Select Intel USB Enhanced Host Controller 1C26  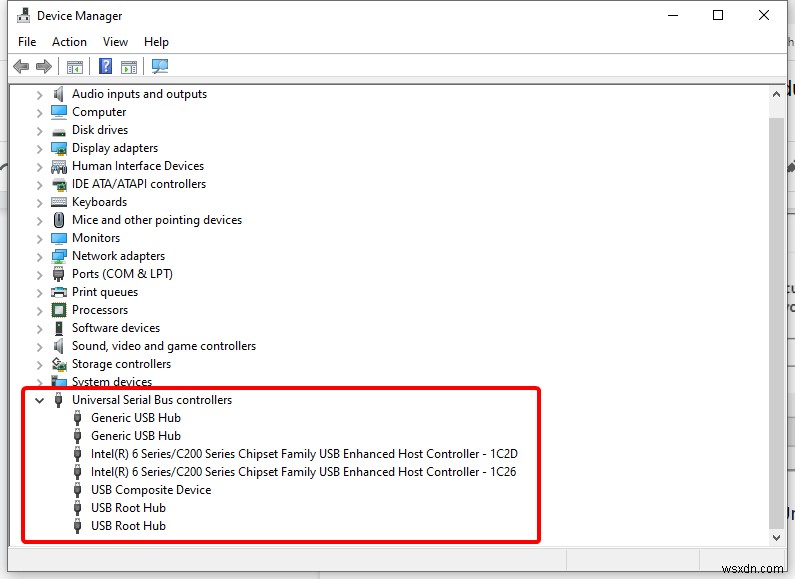click(303, 472)
